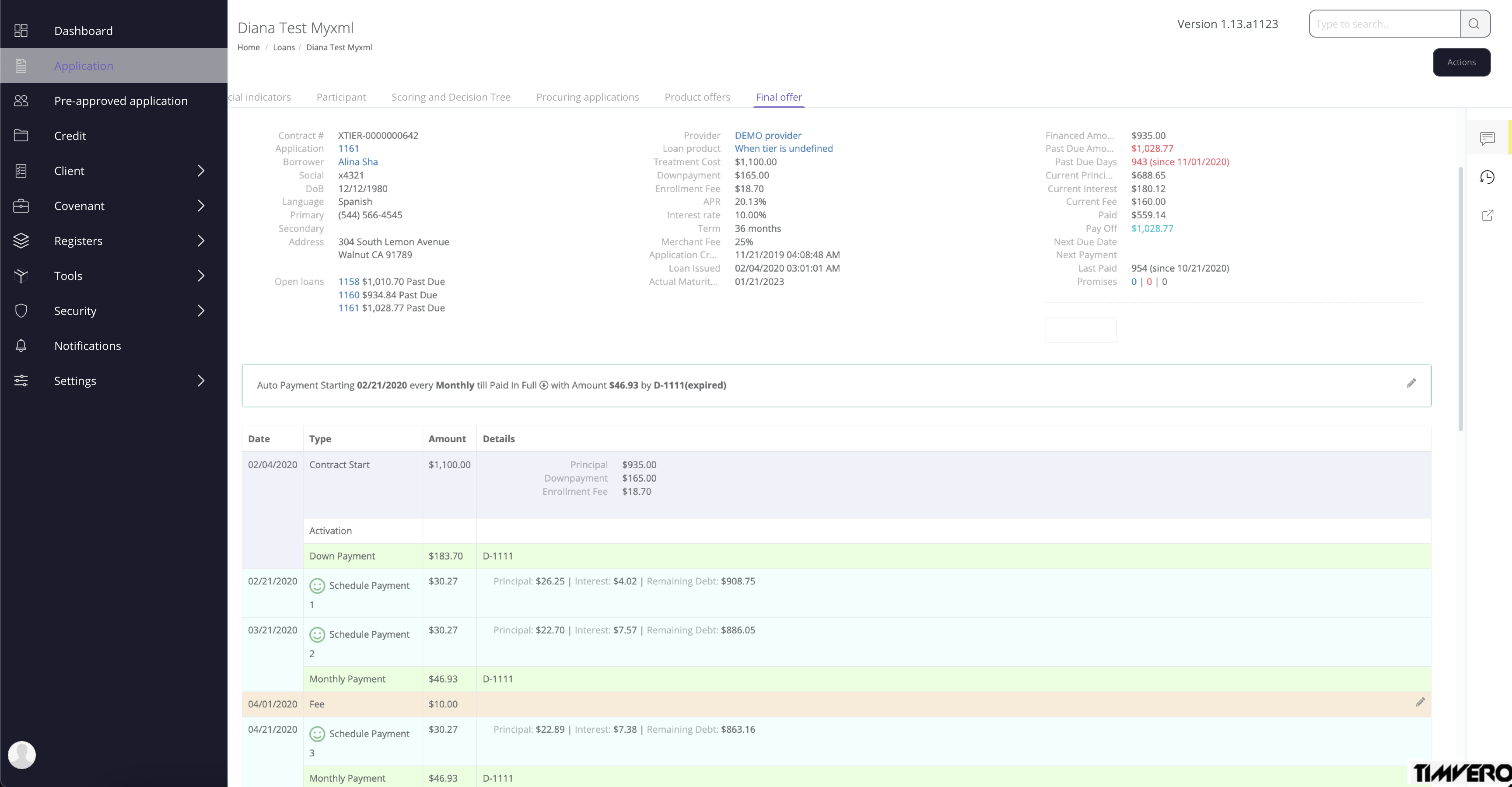The width and height of the screenshot is (1512, 787).
Task: Click the Notifications bell icon
Action: pyautogui.click(x=21, y=346)
